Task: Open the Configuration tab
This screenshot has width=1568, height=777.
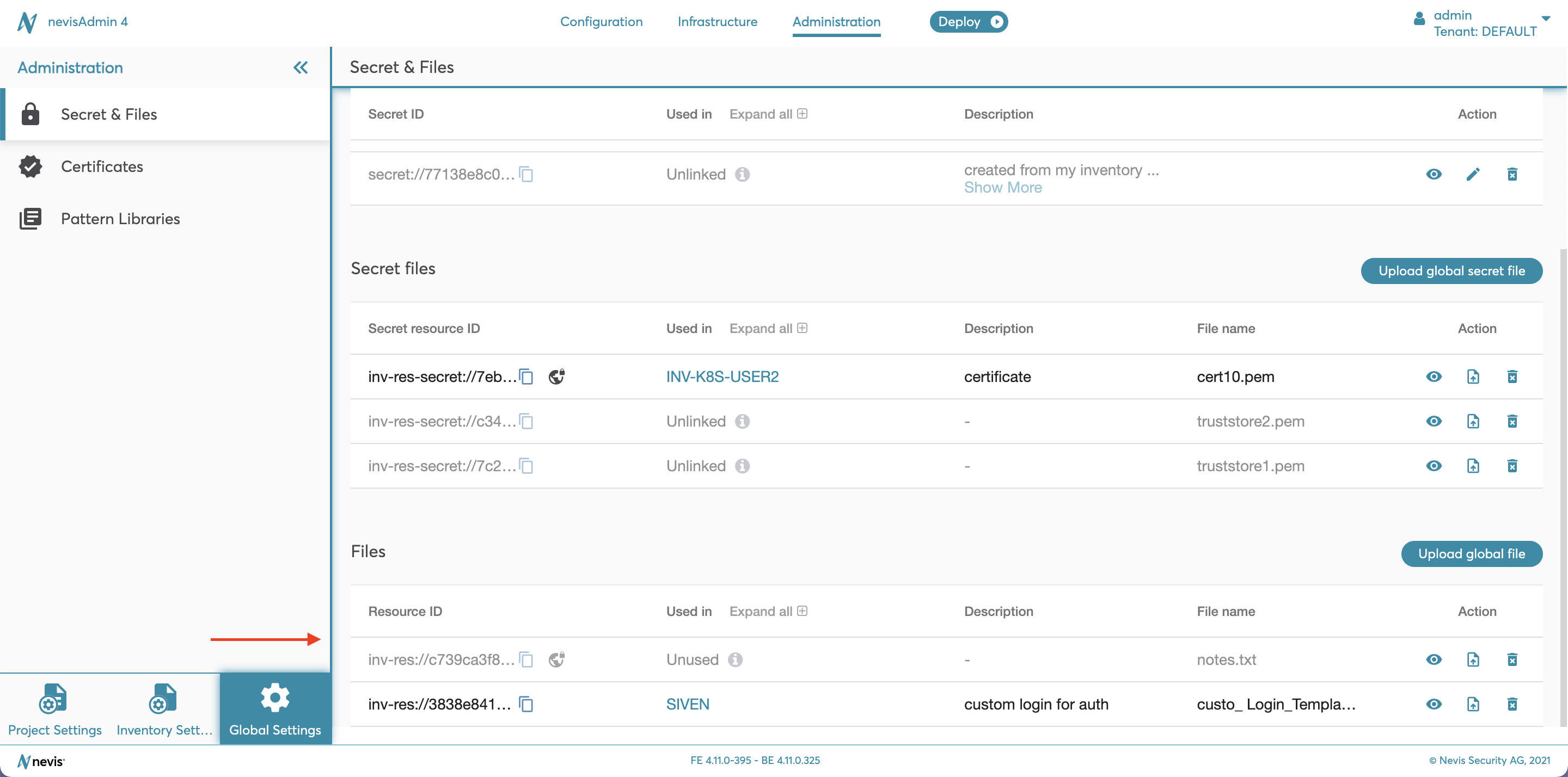Action: click(x=602, y=22)
